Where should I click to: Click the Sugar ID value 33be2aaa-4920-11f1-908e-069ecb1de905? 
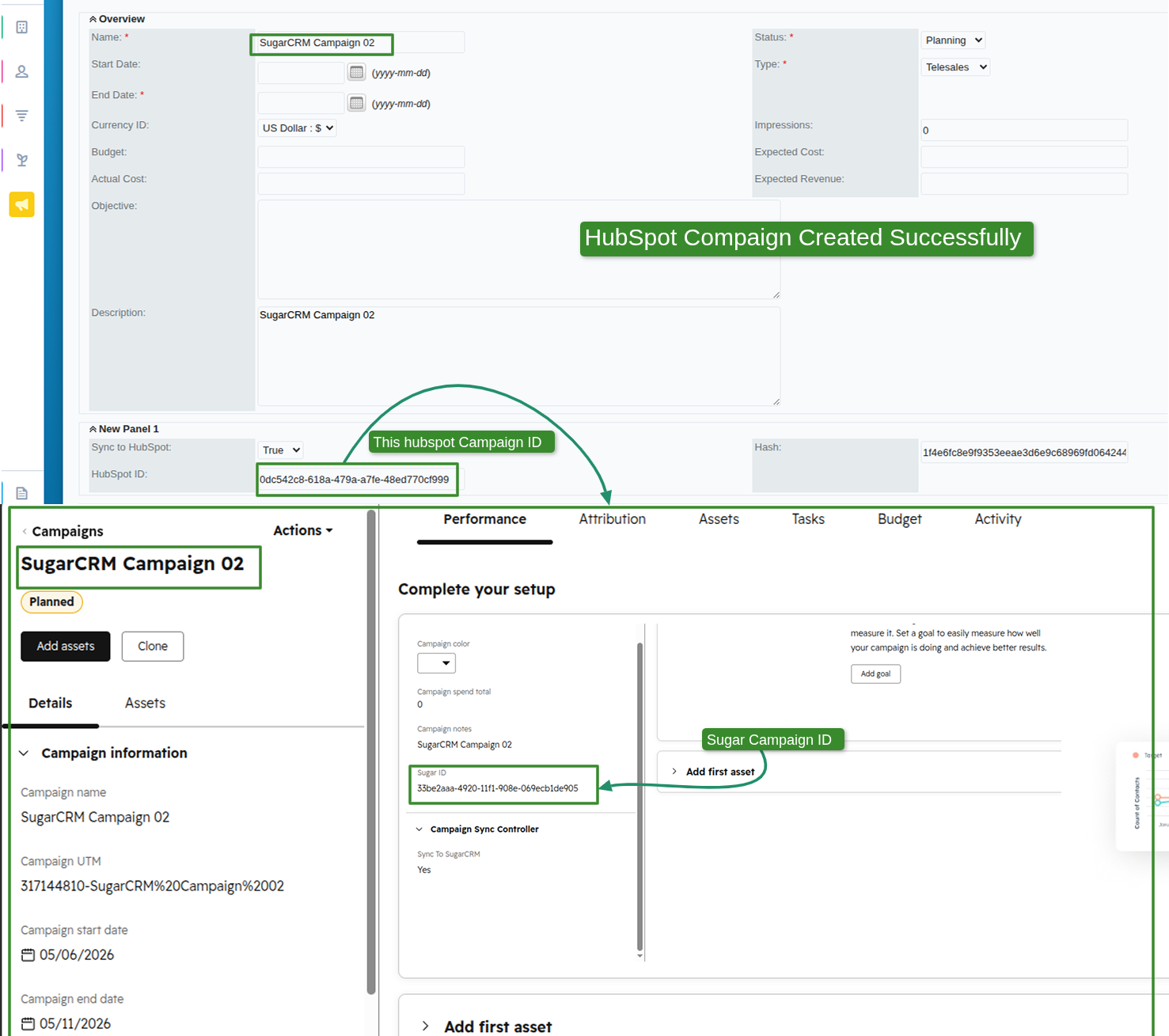click(498, 788)
